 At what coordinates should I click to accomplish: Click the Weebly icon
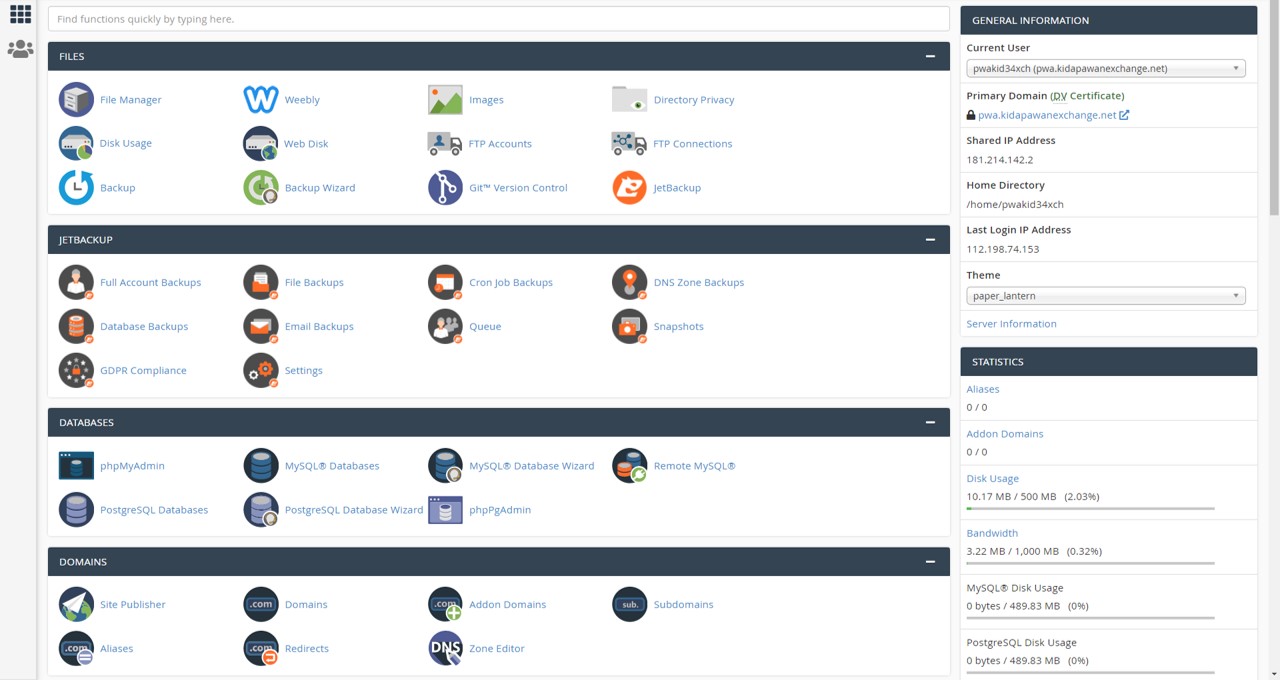click(261, 100)
